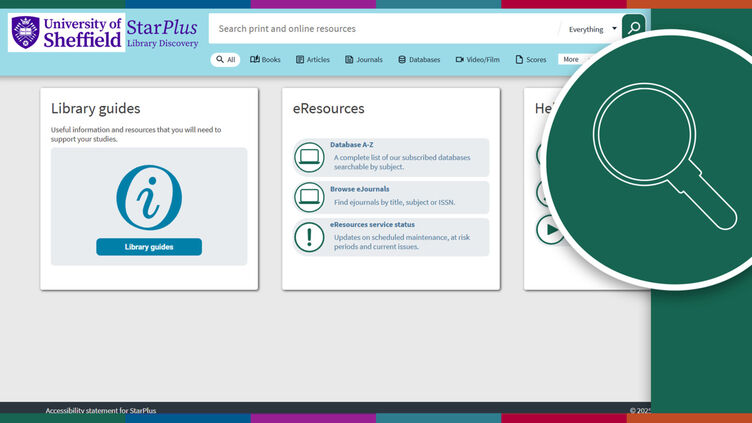The height and width of the screenshot is (423, 752).
Task: Click the magnifier search submit button
Action: [x=633, y=27]
